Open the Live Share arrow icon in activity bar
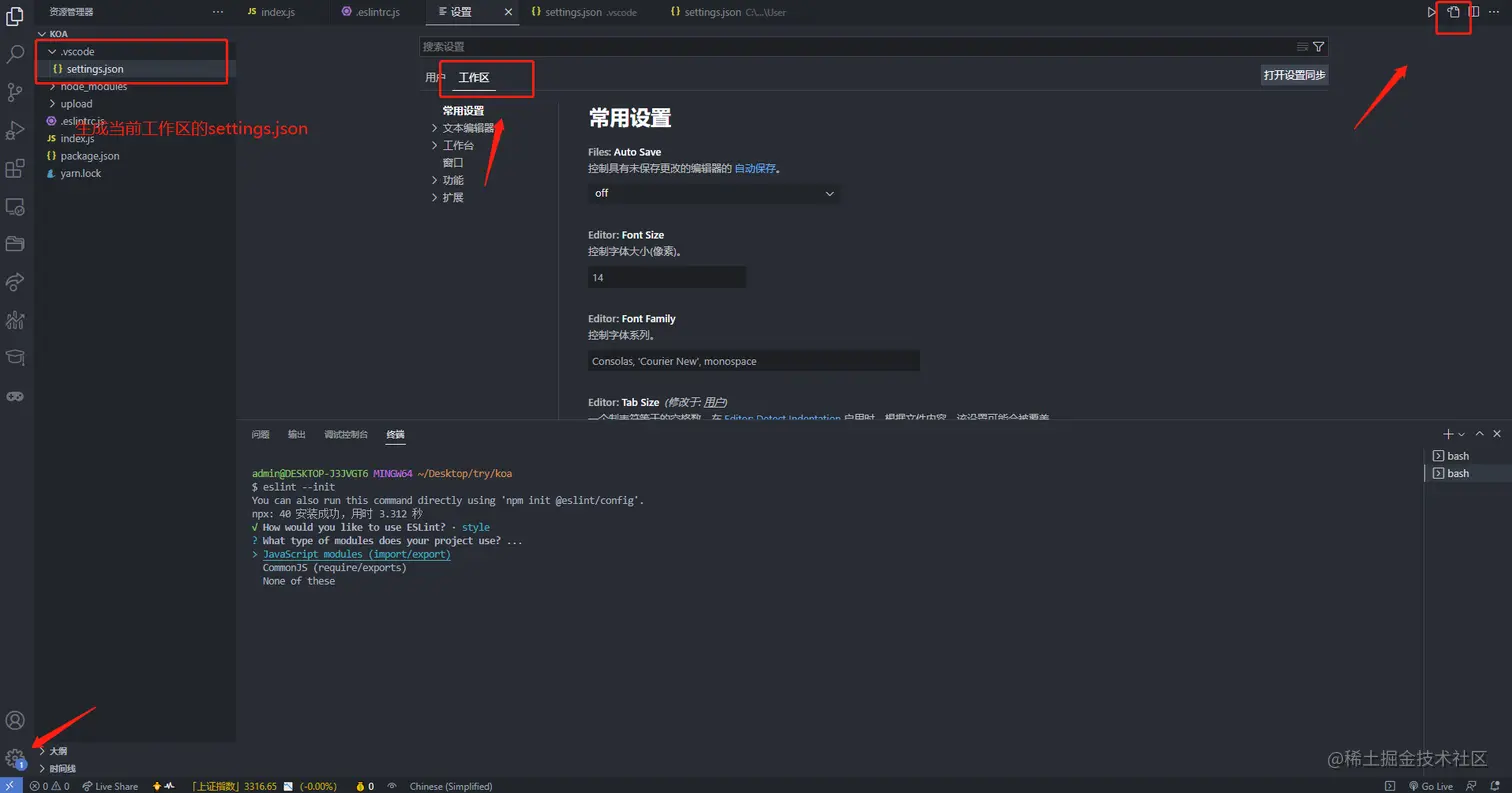The width and height of the screenshot is (1512, 793). coord(15,281)
